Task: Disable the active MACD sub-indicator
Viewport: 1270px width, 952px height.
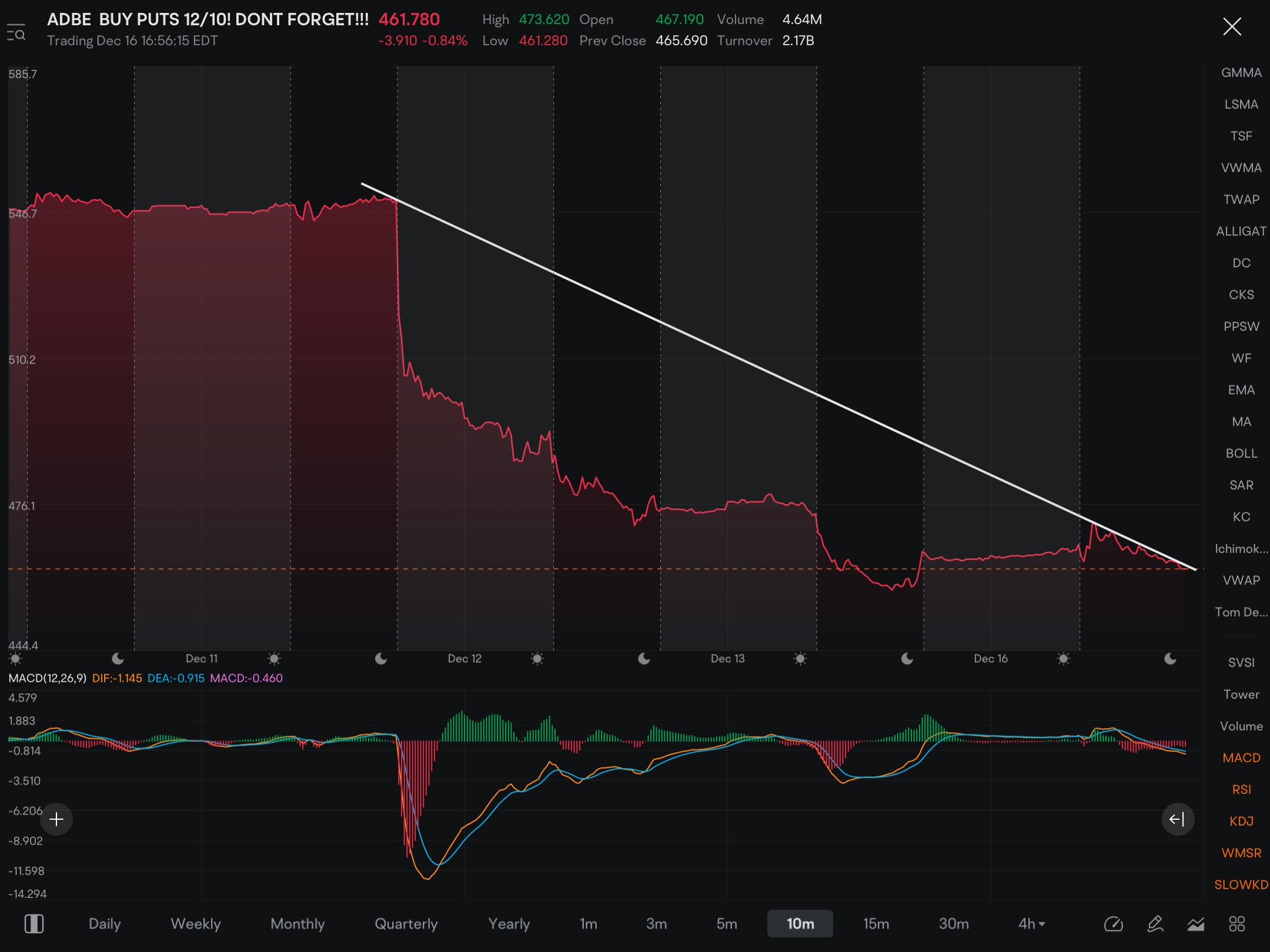Action: [1241, 758]
